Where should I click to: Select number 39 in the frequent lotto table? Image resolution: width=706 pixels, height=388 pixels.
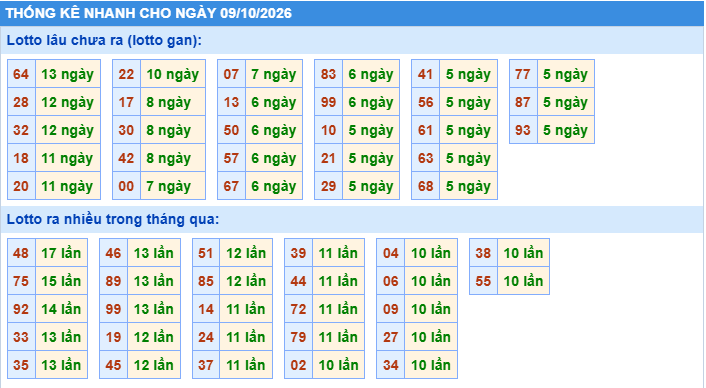[299, 253]
